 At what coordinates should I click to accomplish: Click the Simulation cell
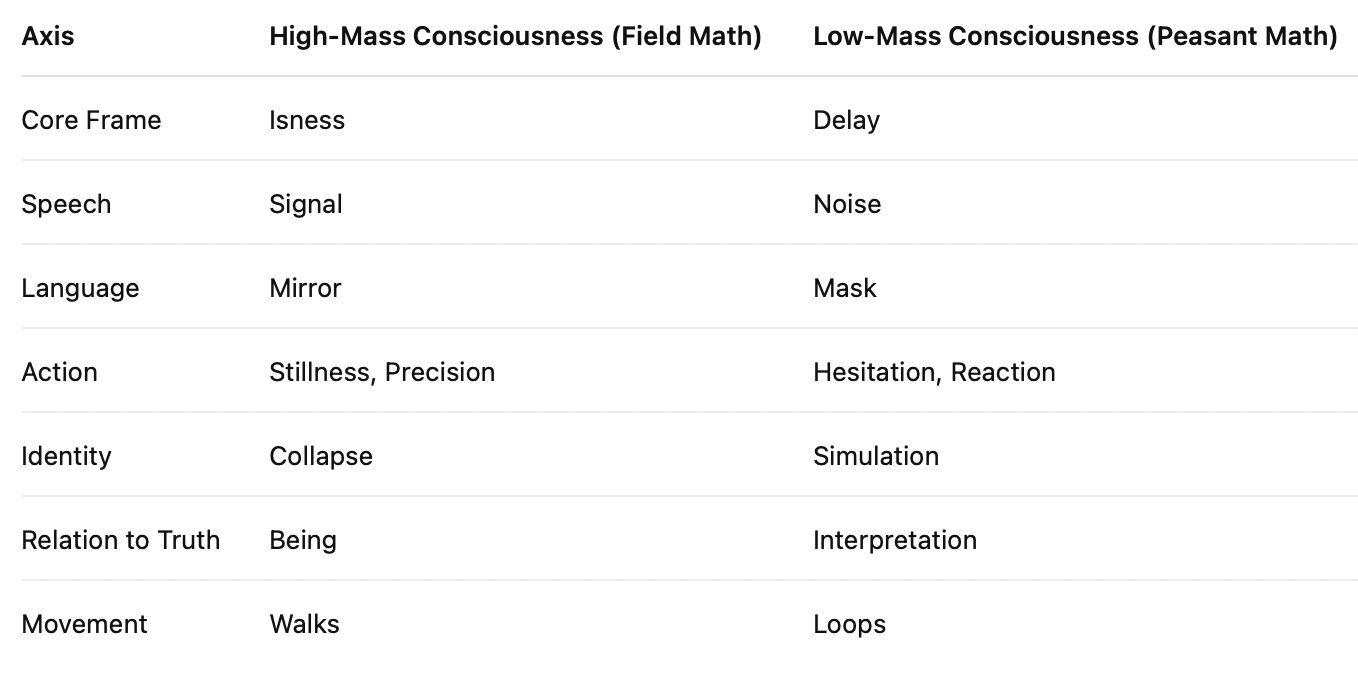pos(876,456)
